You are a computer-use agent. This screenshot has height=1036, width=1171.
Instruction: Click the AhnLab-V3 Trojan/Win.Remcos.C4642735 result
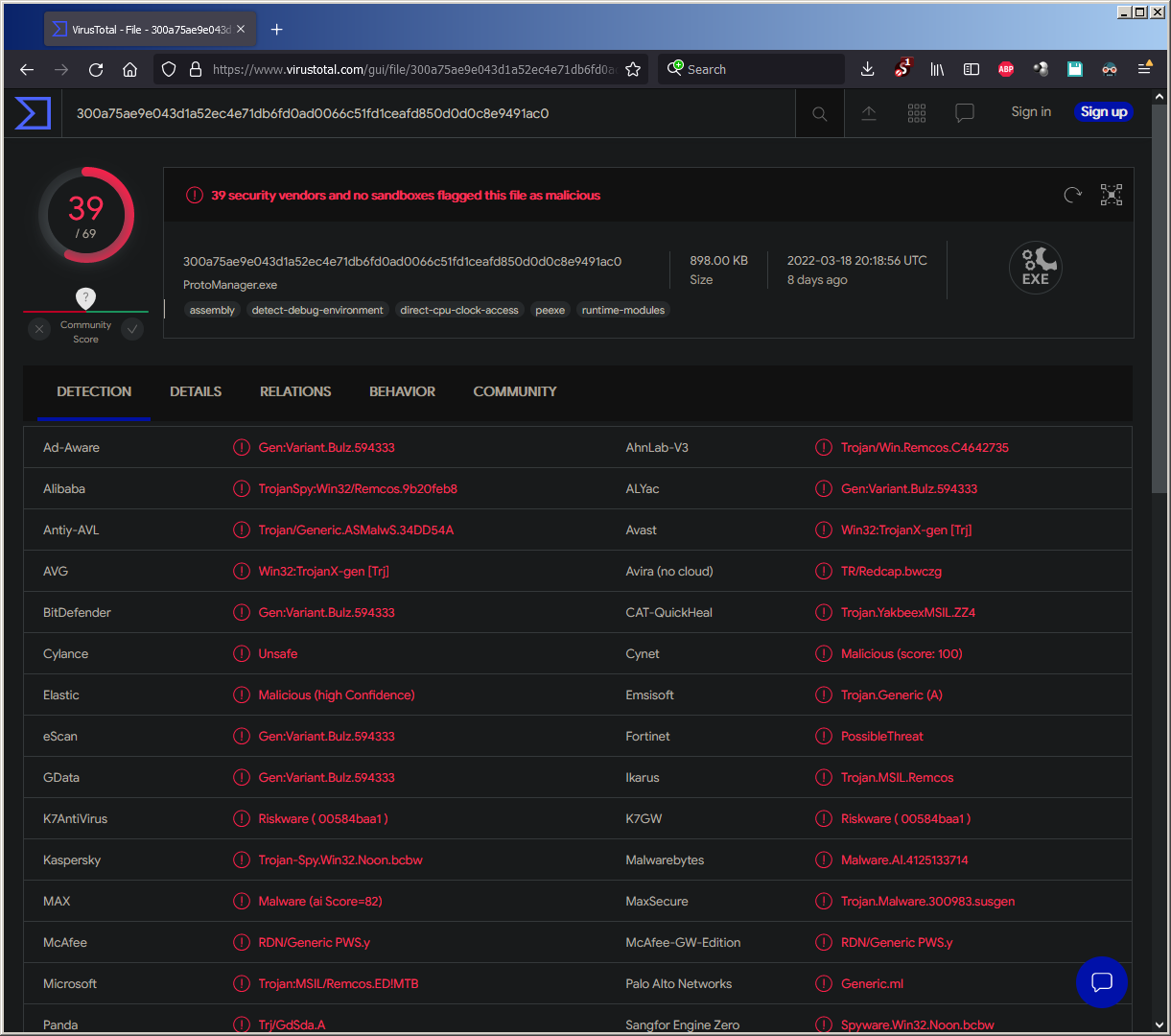(925, 448)
